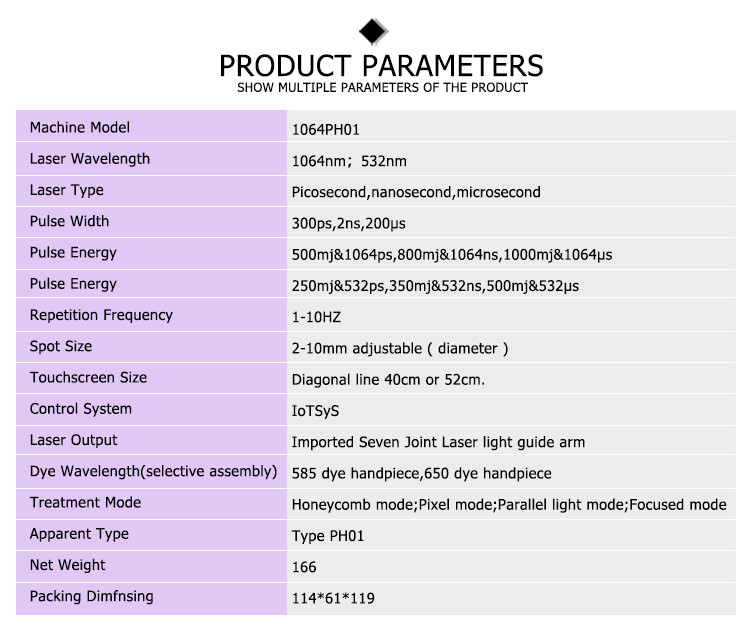Click the 1064nm; 532nm wavelength value

pyautogui.click(x=349, y=161)
